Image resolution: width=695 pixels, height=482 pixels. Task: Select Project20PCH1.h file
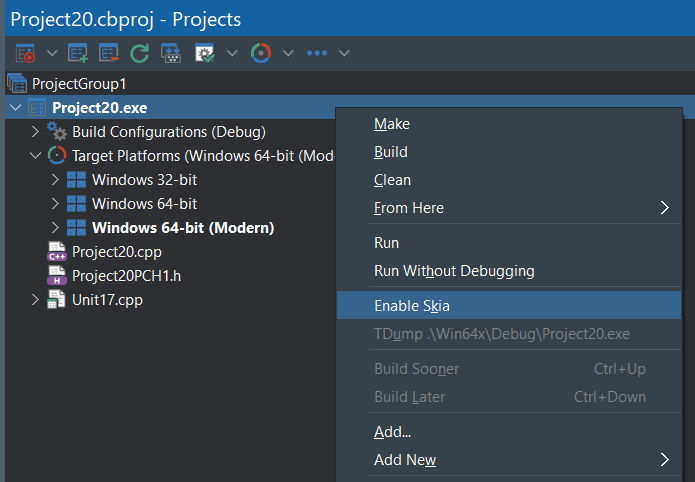click(x=126, y=276)
